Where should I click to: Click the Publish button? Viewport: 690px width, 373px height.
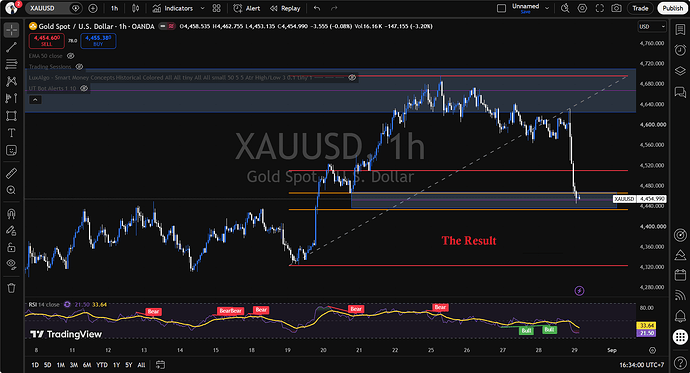pos(672,8)
